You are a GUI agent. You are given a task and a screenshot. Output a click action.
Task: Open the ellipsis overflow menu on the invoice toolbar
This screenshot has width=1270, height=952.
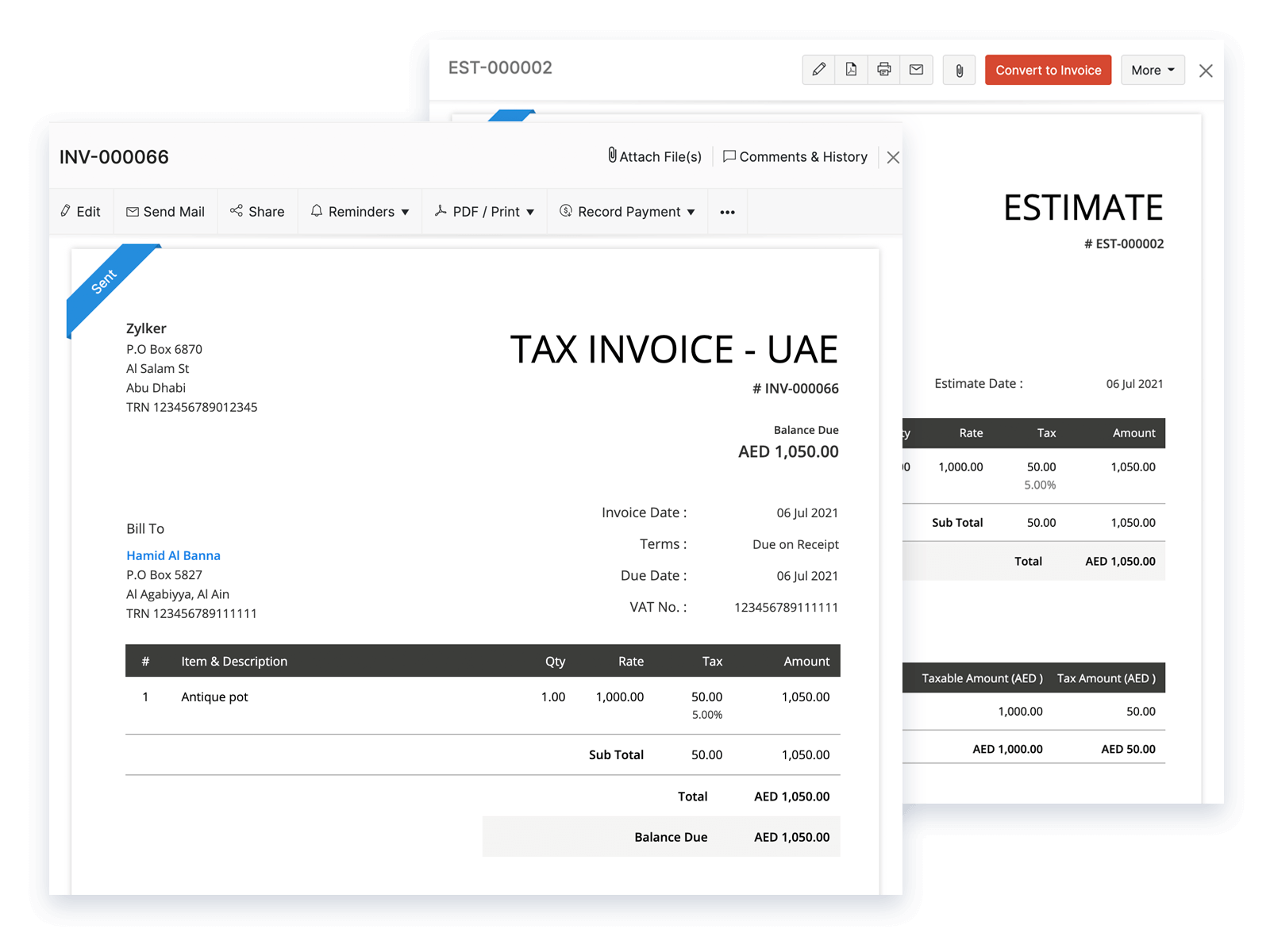727,211
